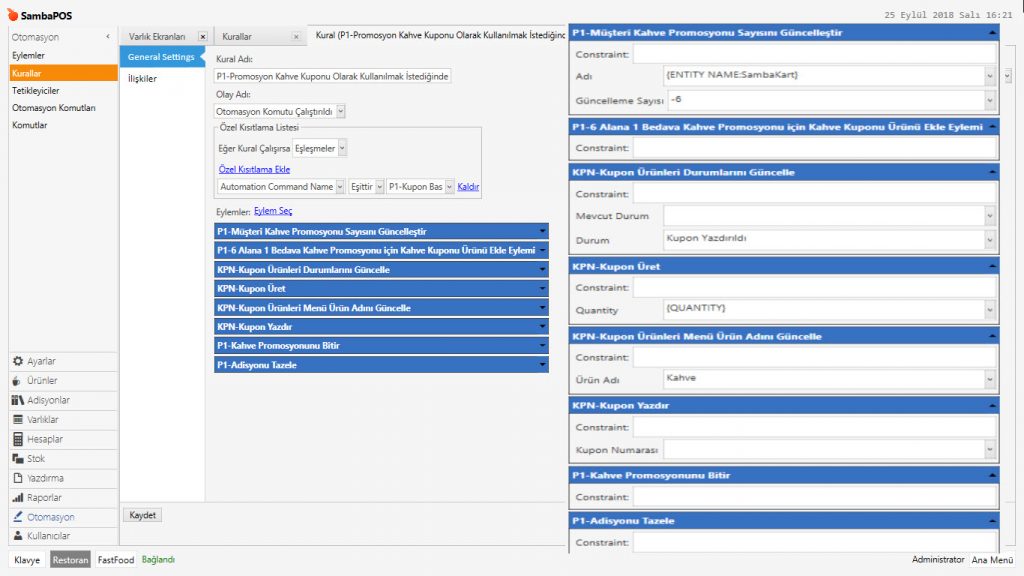Click the Kural Adı text field
This screenshot has height=576, width=1024.
click(333, 76)
